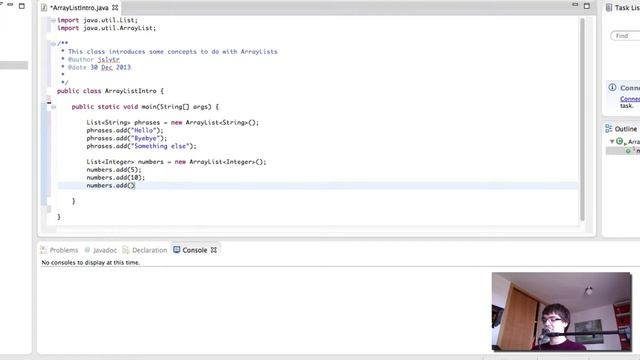Minimize the left panel view
Viewport: 640px width, 360px height.
coord(10,5)
